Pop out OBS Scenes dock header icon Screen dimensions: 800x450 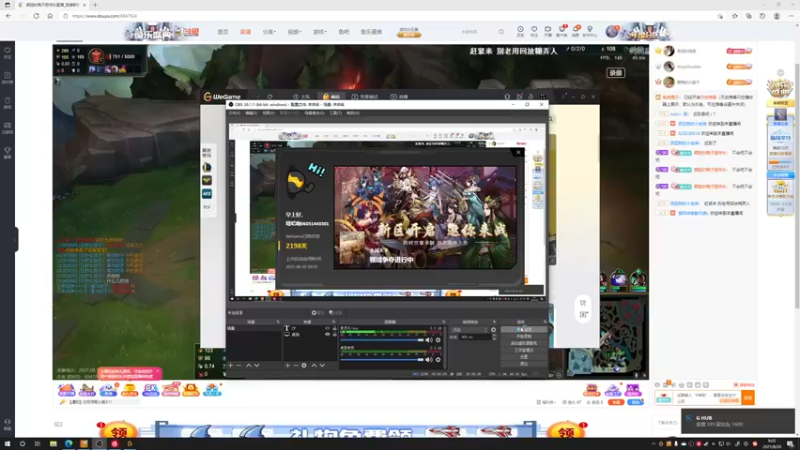click(278, 322)
